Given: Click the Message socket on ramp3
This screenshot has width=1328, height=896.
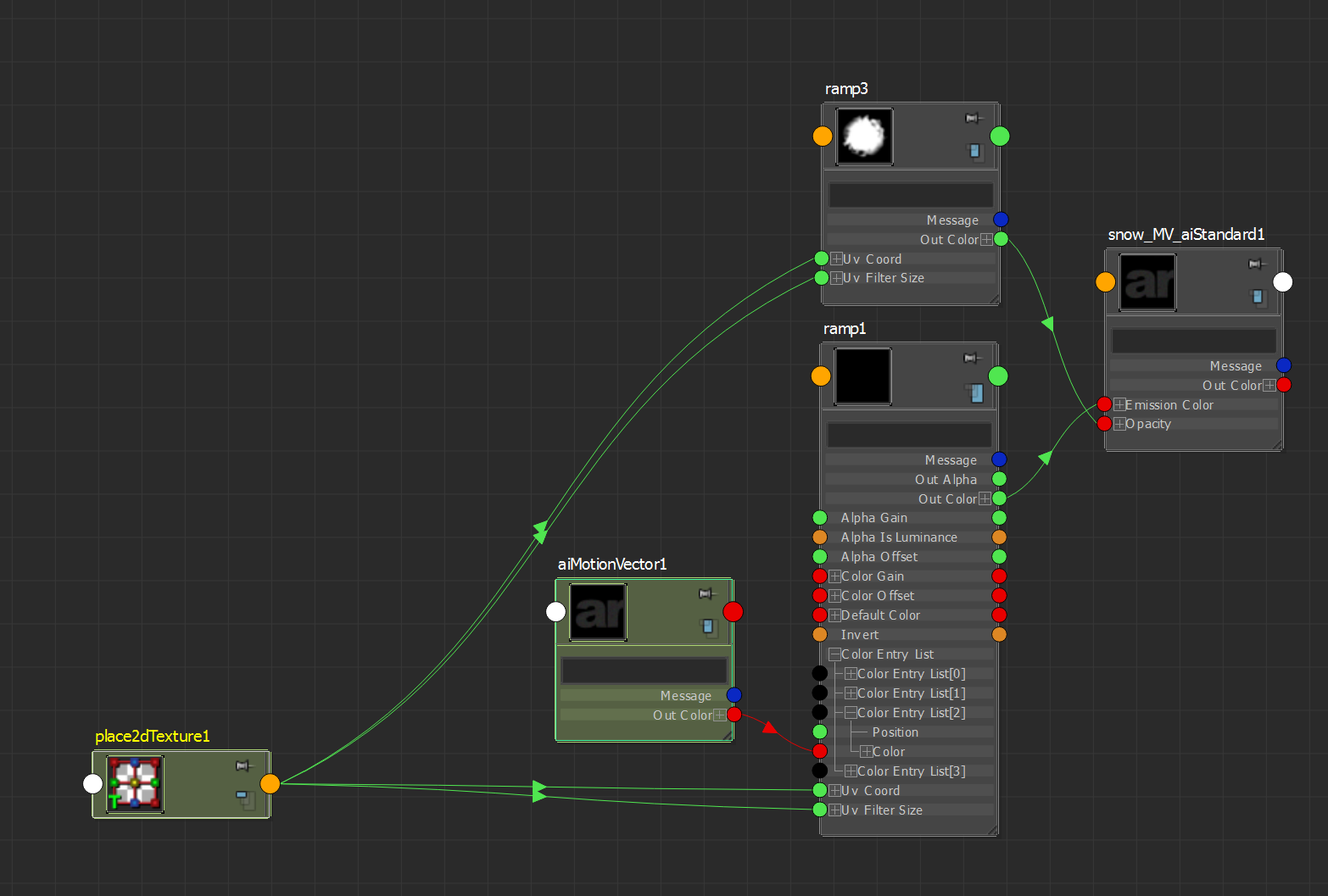Looking at the screenshot, I should pyautogui.click(x=1000, y=219).
